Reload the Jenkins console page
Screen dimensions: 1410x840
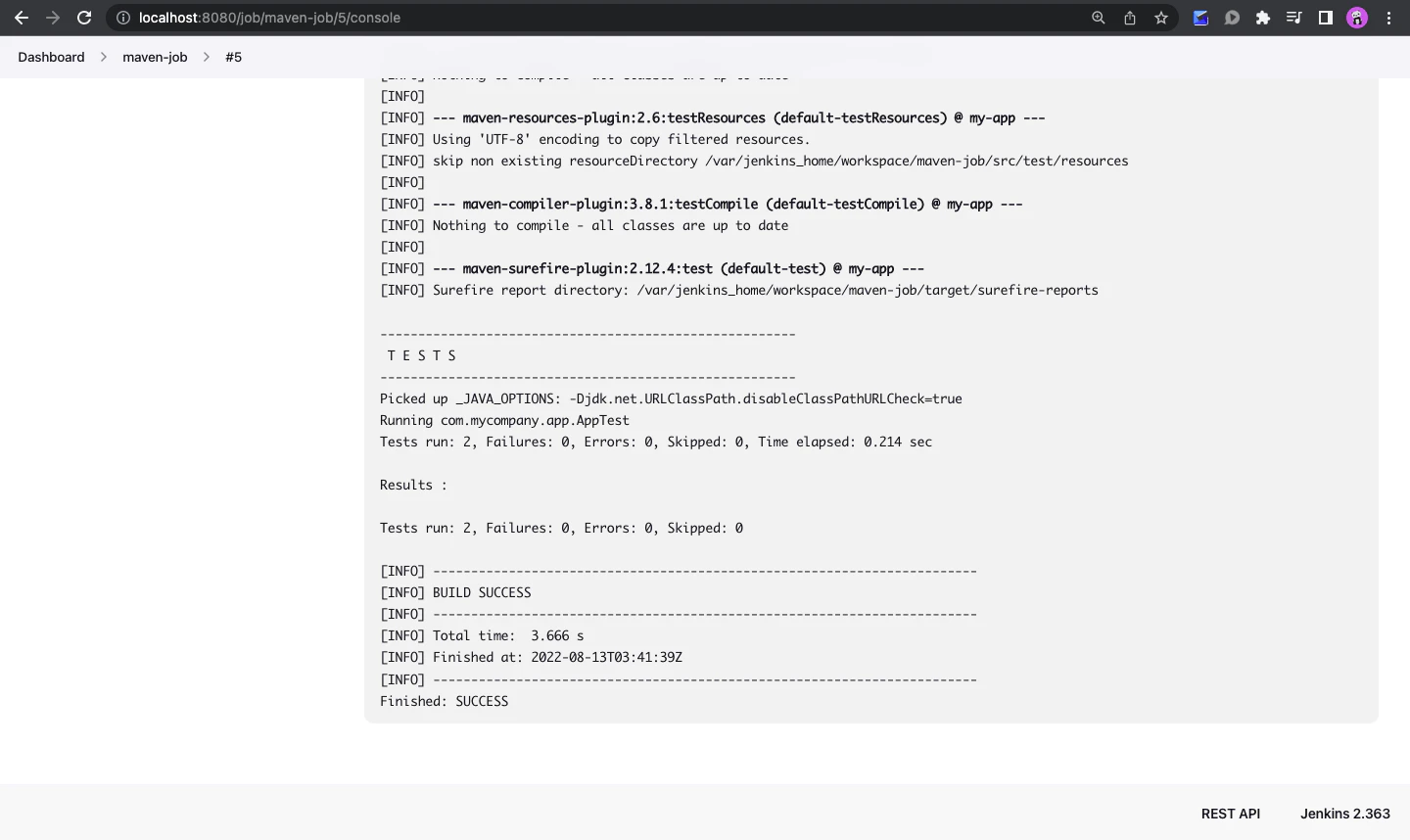tap(84, 18)
